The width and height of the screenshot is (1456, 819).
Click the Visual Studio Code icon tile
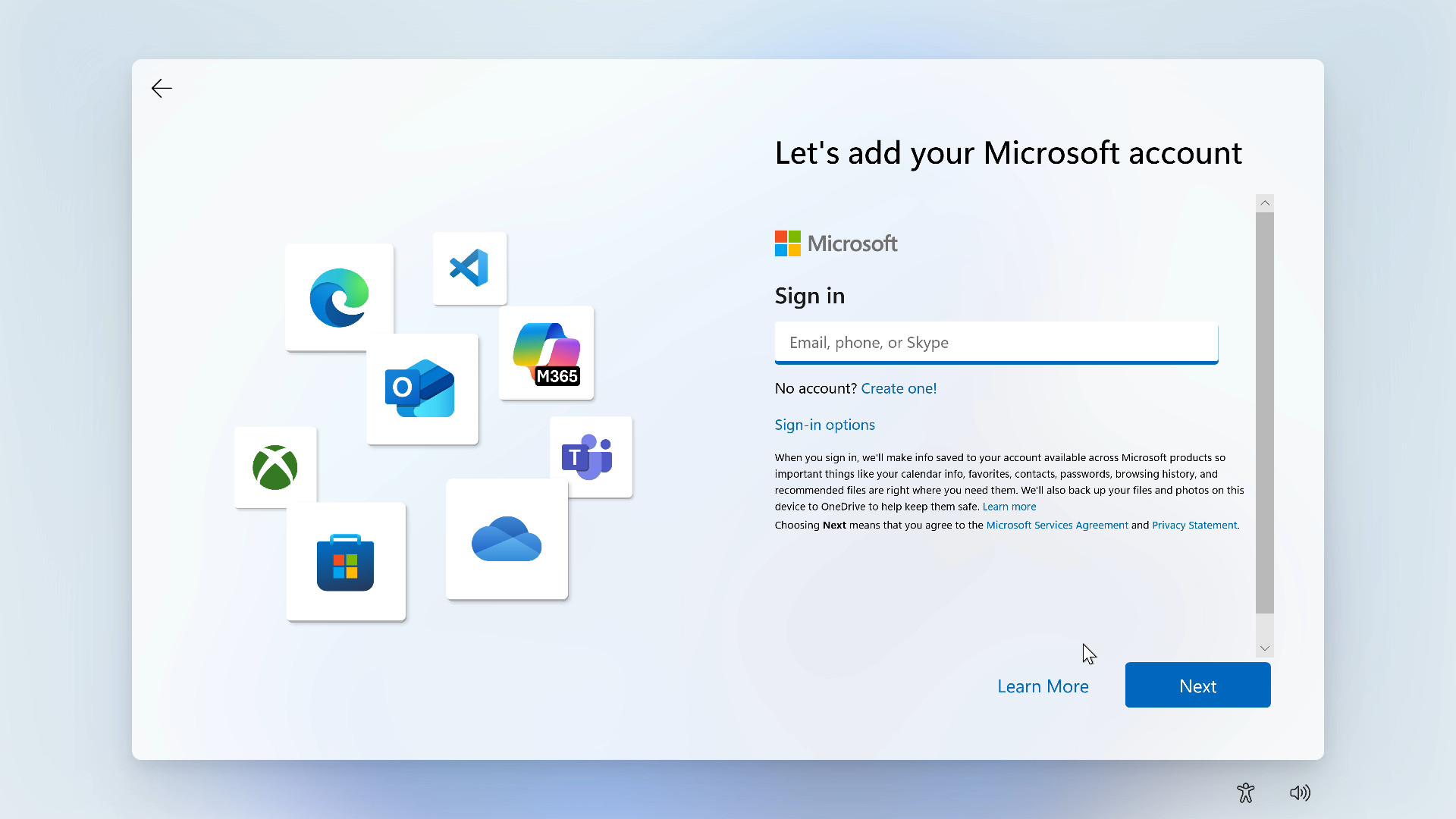point(469,268)
